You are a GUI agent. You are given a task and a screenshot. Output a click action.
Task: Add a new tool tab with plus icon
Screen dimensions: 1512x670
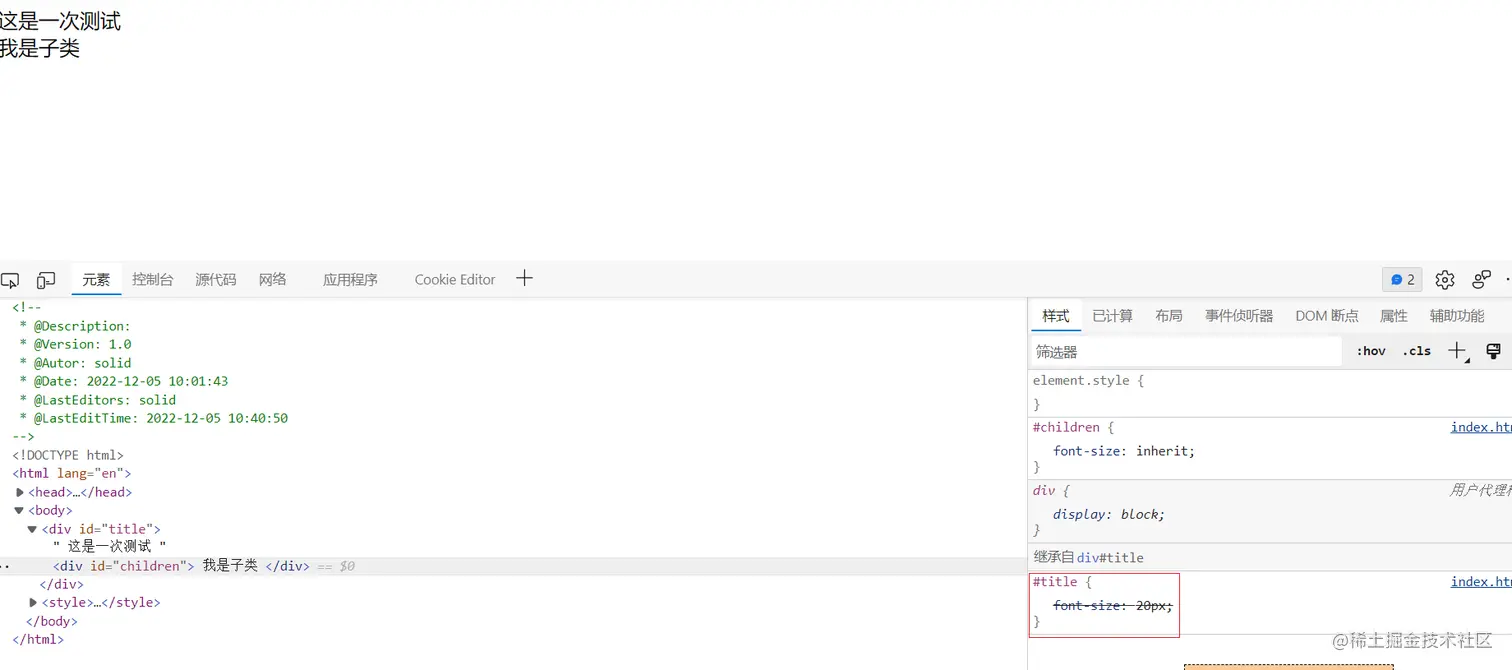(524, 279)
